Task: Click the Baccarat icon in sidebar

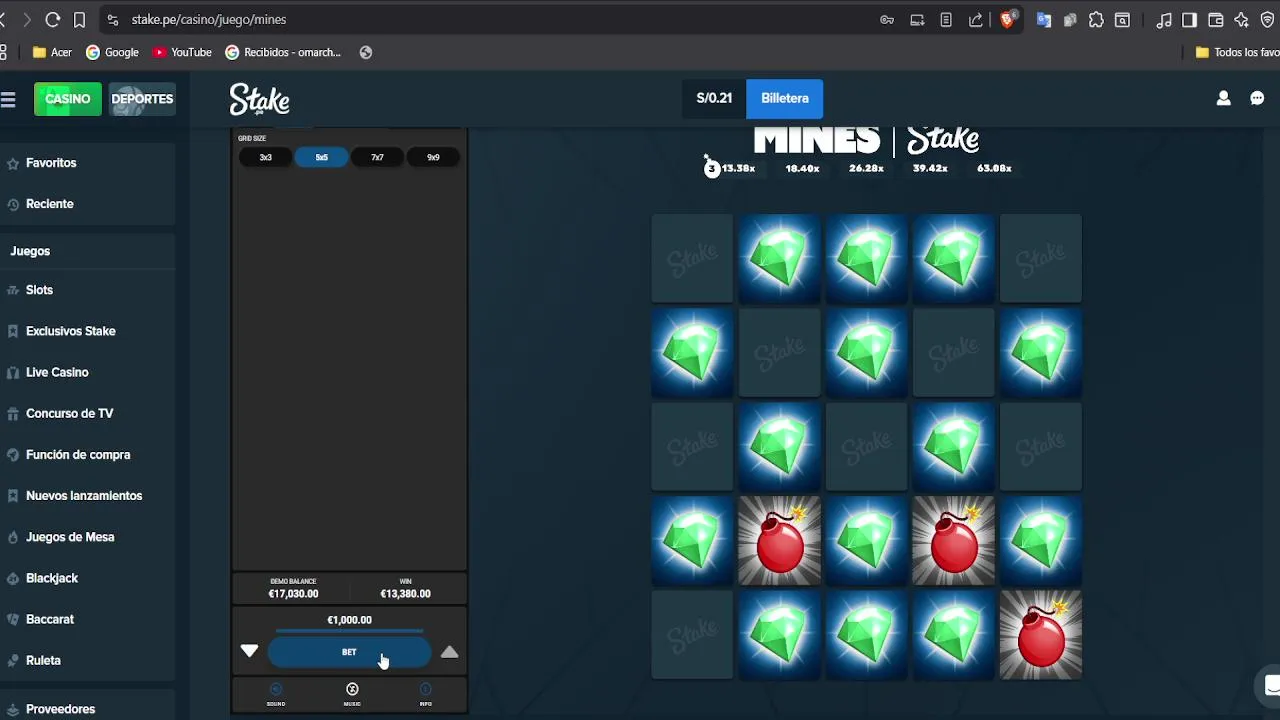Action: [x=13, y=619]
